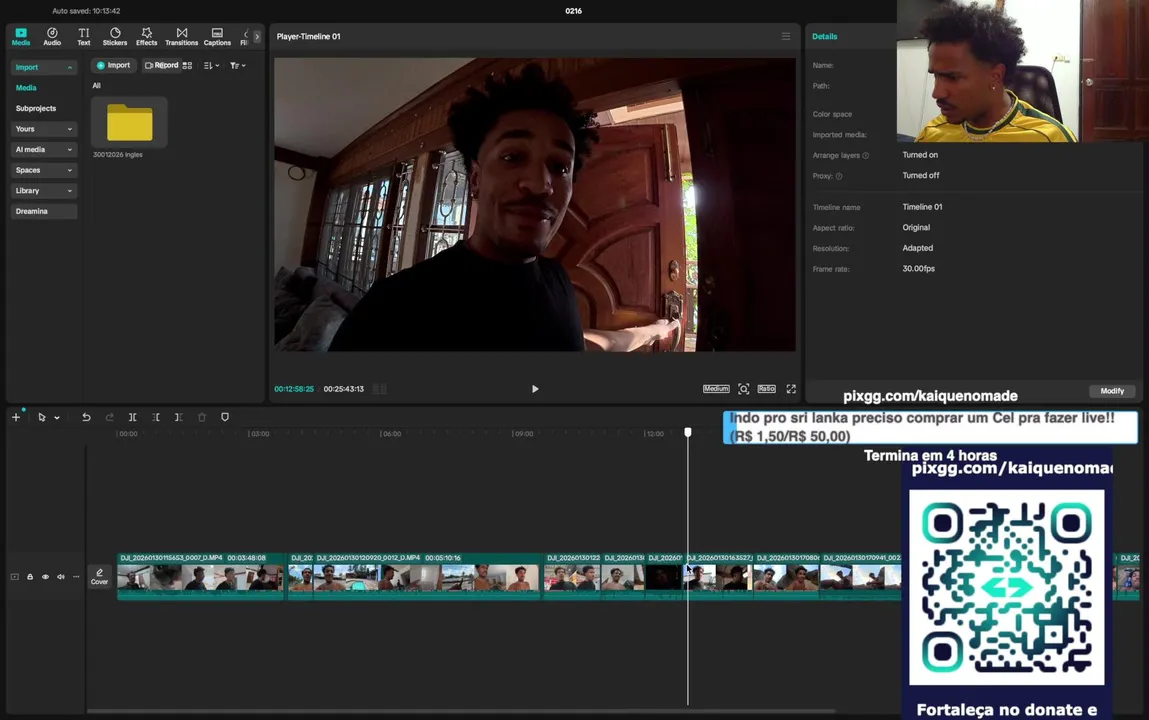The height and width of the screenshot is (720, 1149).
Task: Switch to the Media tab
Action: (x=21, y=37)
